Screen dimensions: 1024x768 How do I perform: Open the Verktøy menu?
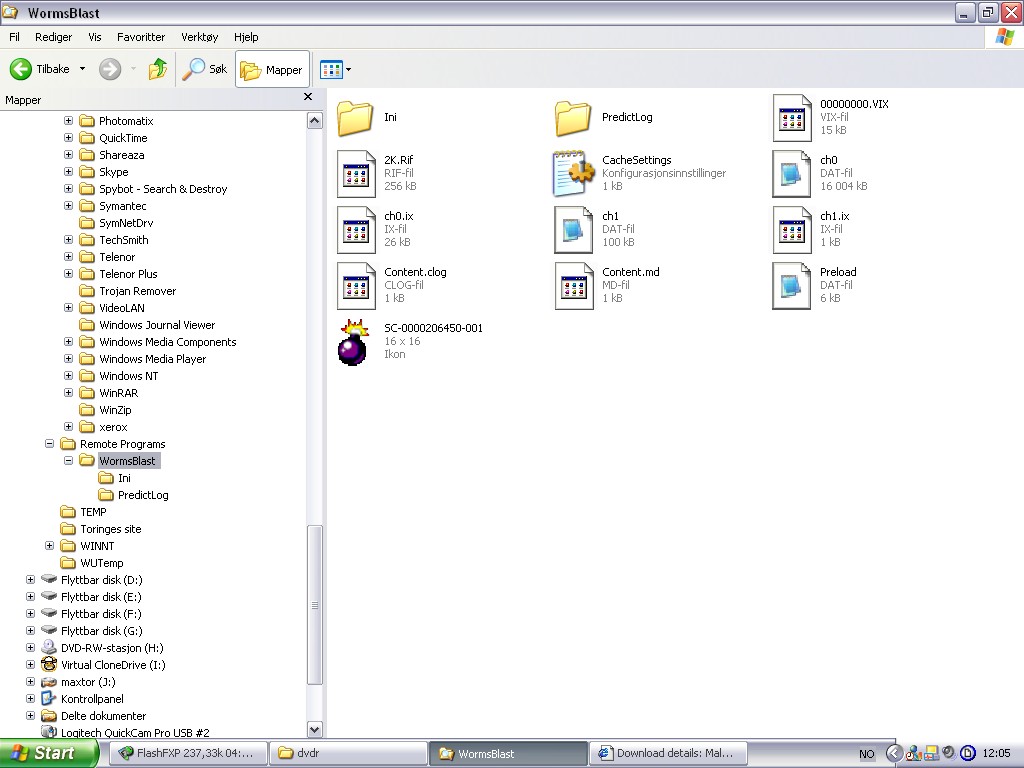coord(200,37)
